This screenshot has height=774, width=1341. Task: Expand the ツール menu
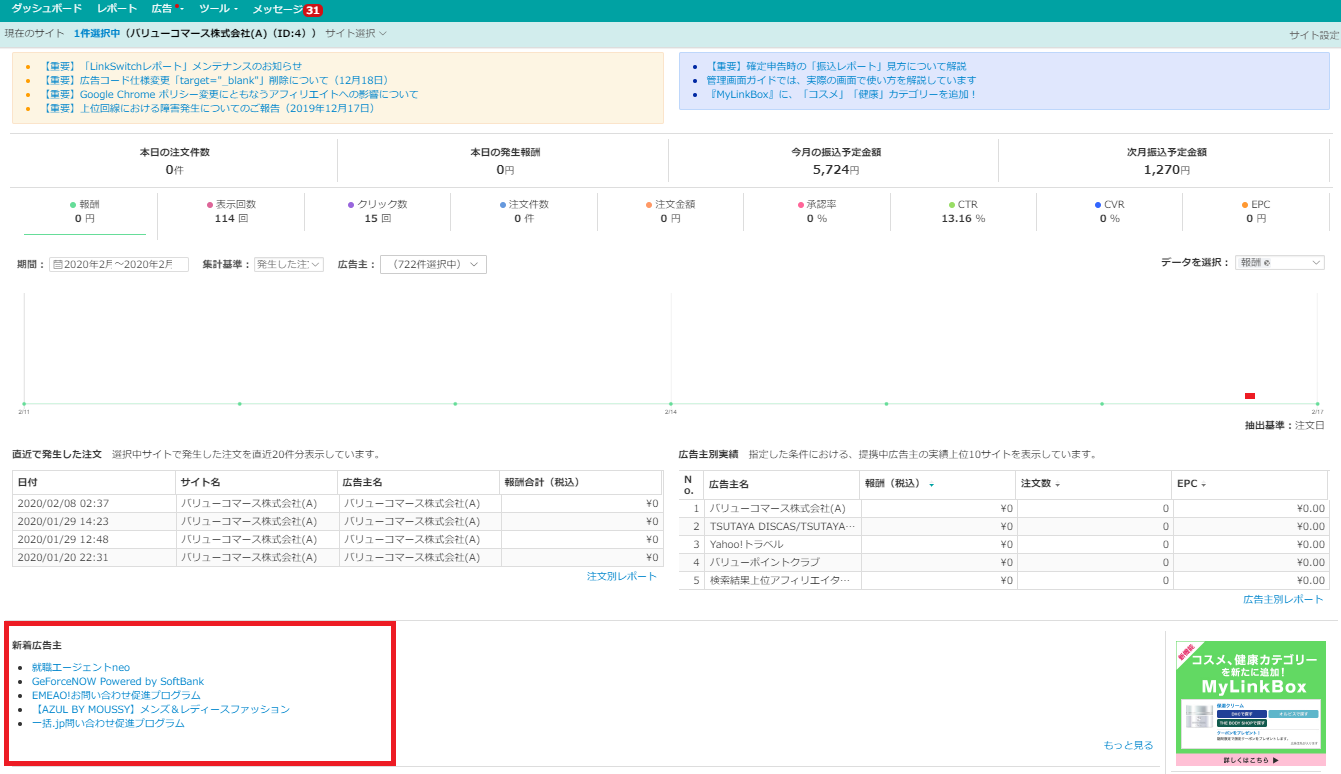coord(218,9)
